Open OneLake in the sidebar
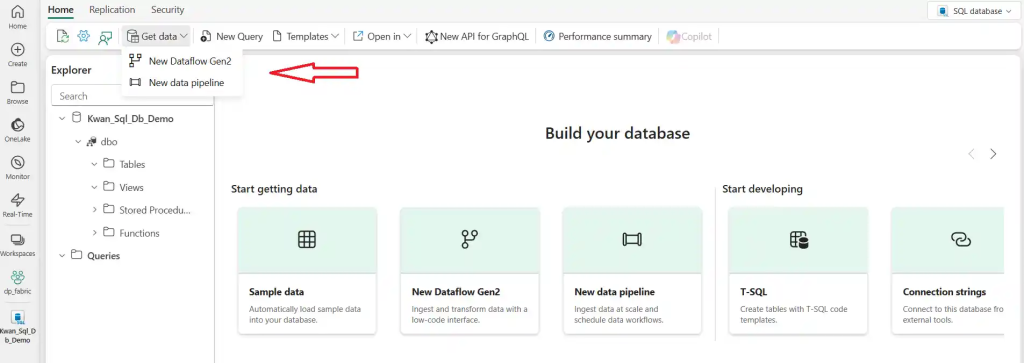The image size is (1024, 363). click(x=18, y=130)
